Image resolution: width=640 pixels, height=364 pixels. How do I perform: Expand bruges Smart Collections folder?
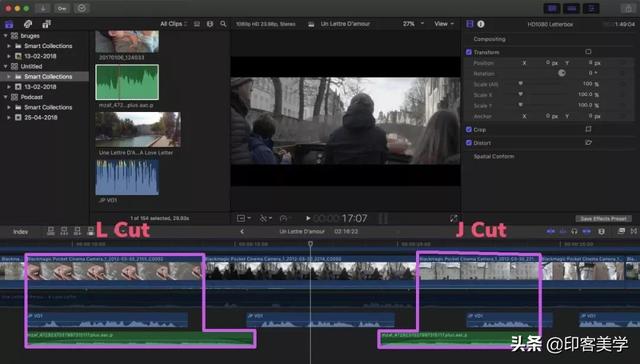[9, 46]
